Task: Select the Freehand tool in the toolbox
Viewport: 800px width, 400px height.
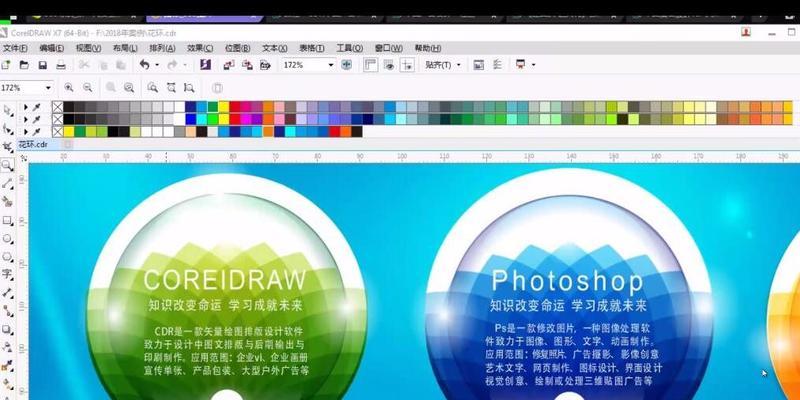Action: click(7, 184)
